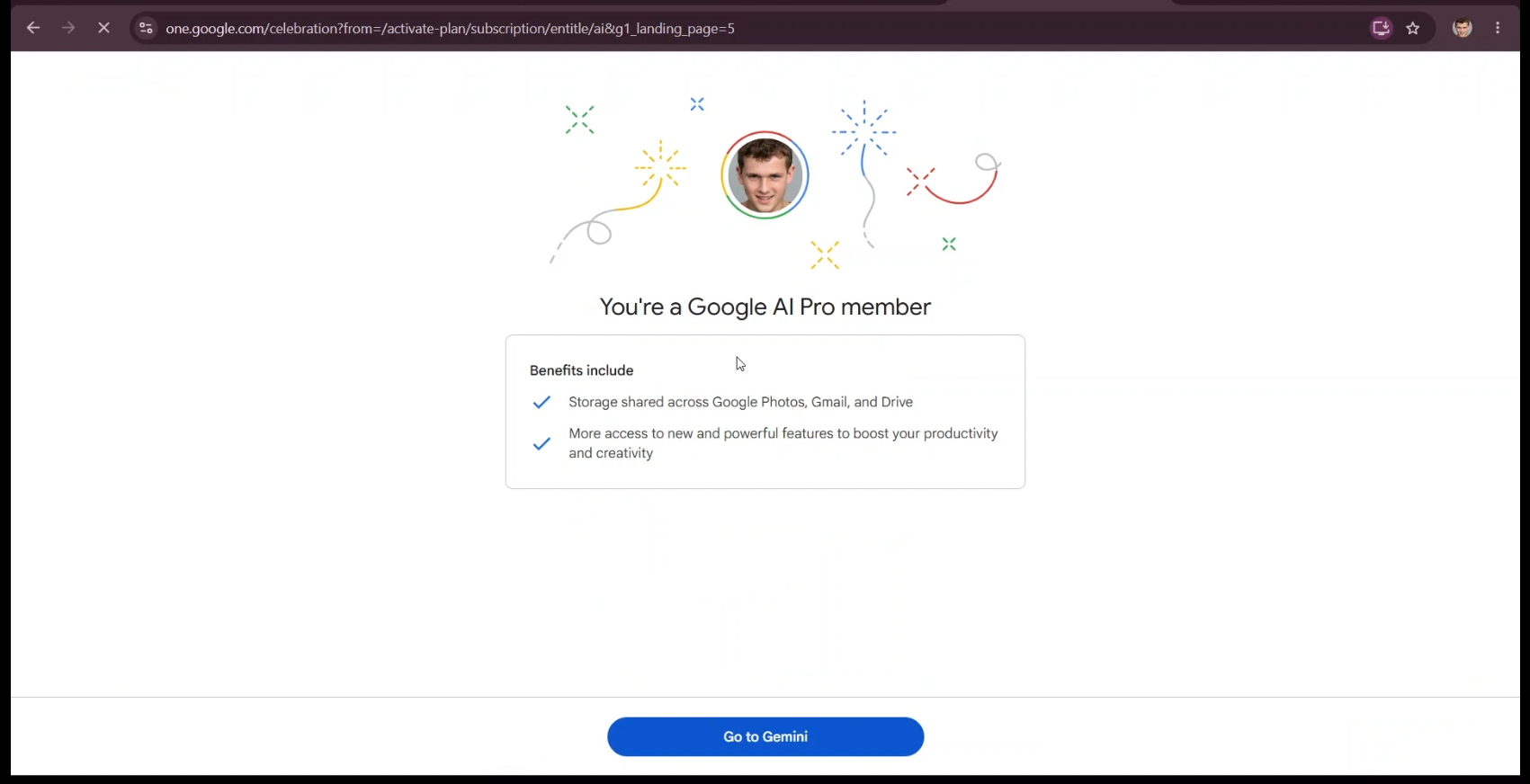Click the 'More access to new and powerful features' text
1530x784 pixels.
click(783, 443)
